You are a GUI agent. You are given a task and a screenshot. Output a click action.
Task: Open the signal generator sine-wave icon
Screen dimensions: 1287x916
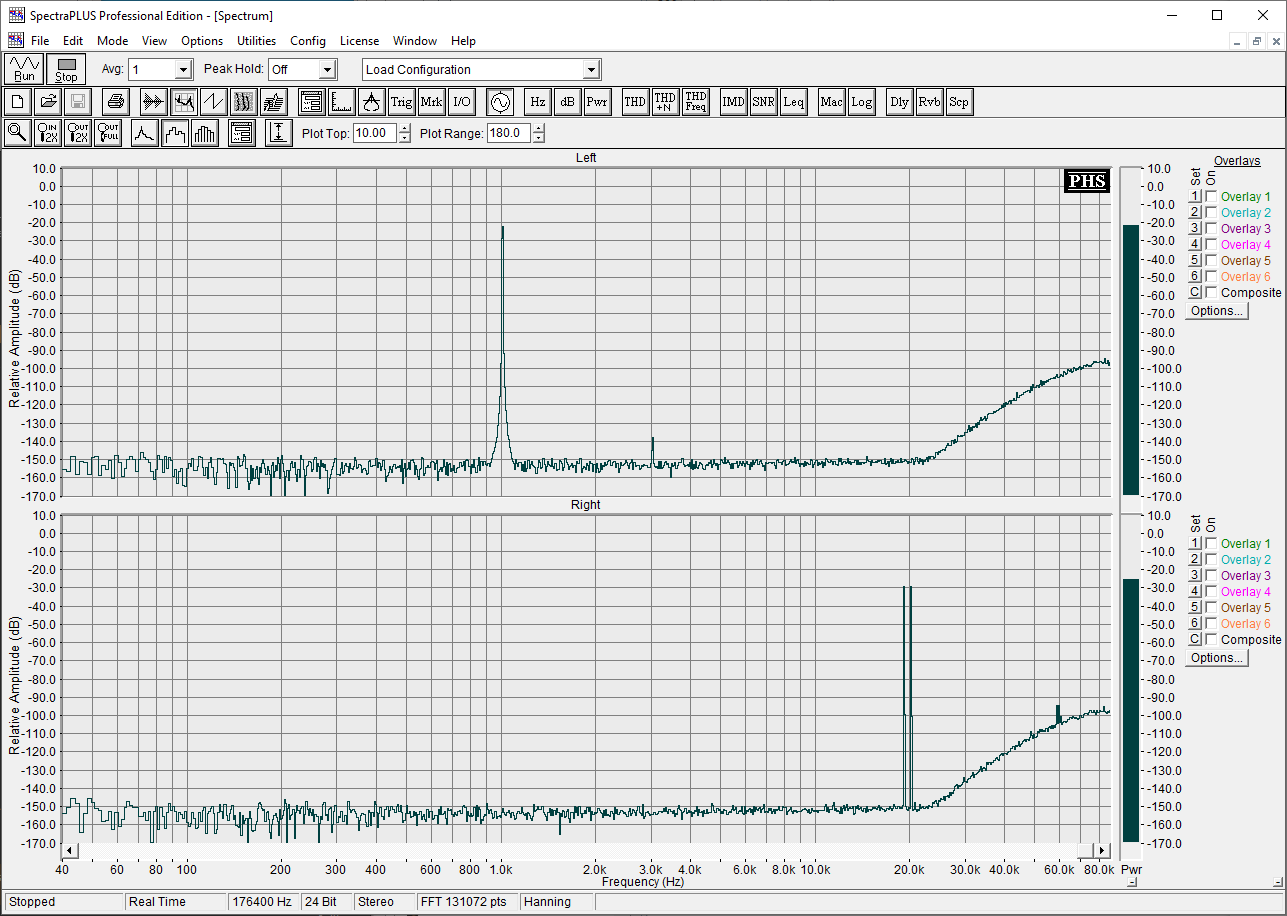(500, 102)
